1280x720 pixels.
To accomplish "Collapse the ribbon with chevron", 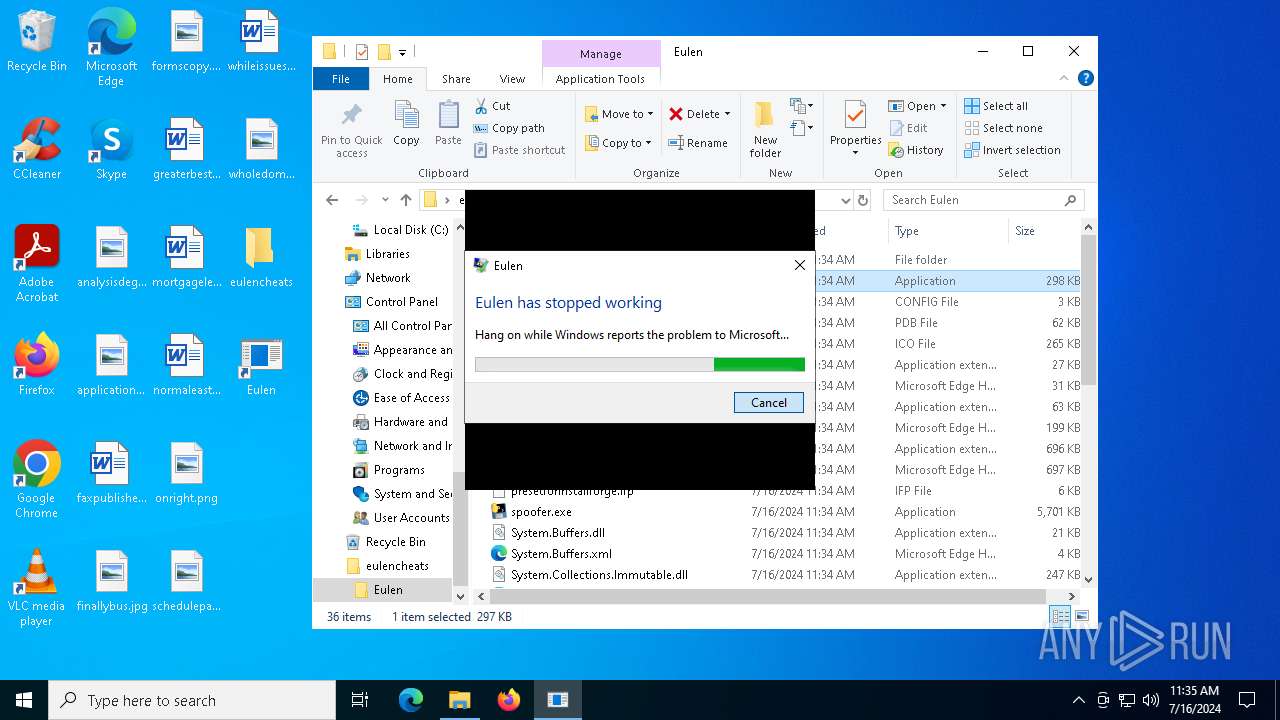I will click(1064, 78).
